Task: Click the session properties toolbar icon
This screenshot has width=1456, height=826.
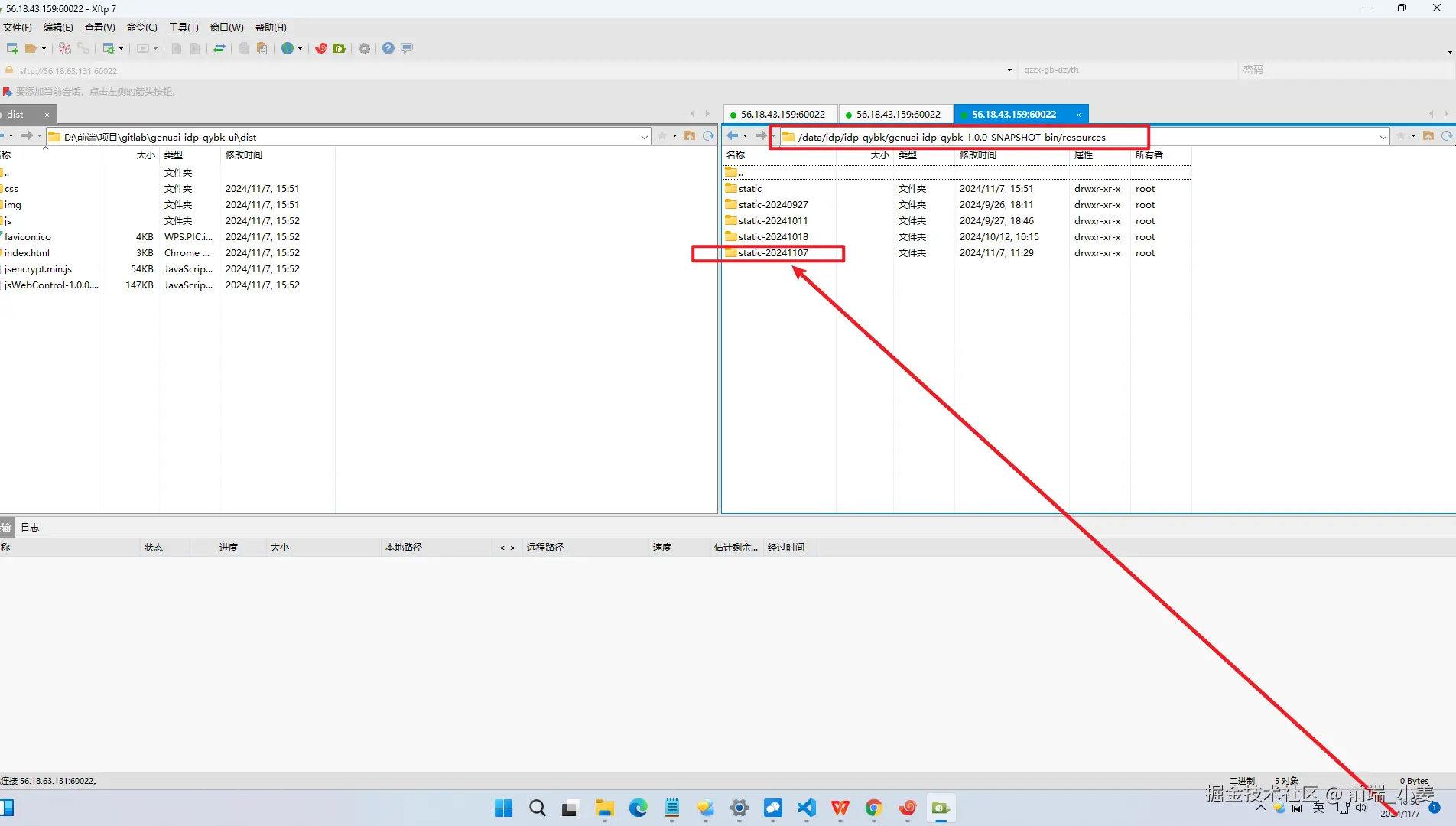Action: pyautogui.click(x=109, y=48)
